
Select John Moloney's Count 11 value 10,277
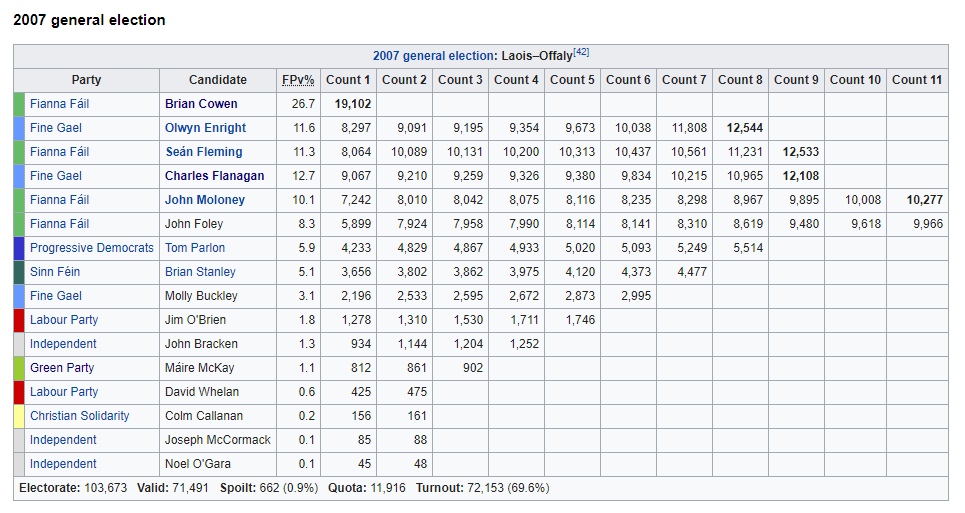pos(924,200)
